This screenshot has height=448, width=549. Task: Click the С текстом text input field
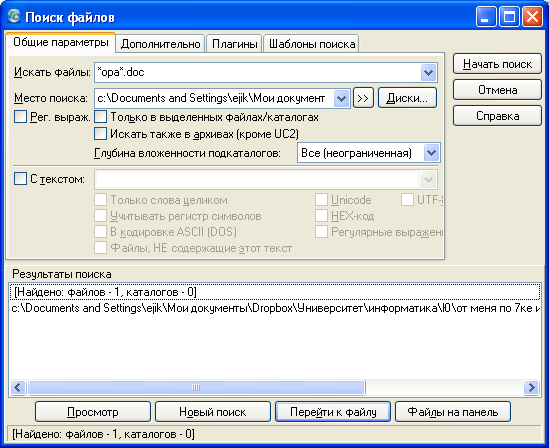(x=257, y=179)
